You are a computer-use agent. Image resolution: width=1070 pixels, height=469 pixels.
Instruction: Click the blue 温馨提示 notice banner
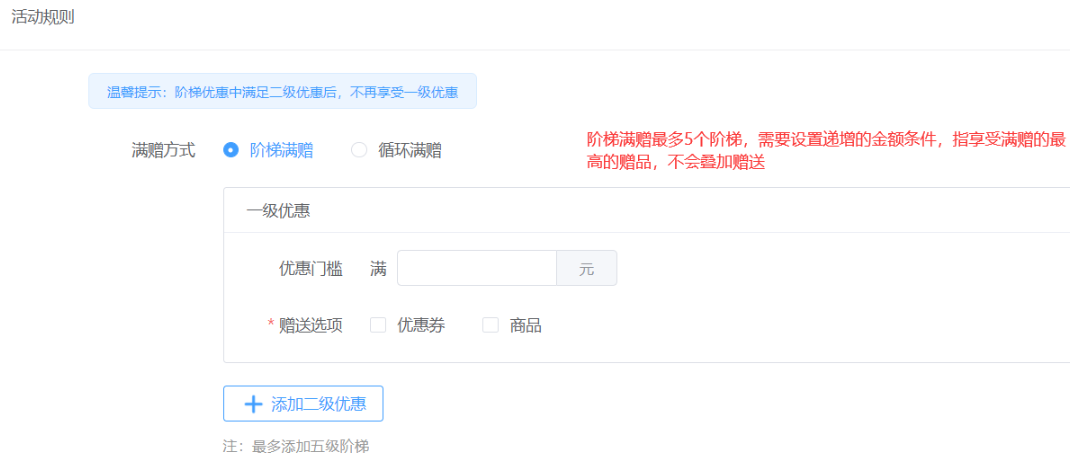point(283,91)
